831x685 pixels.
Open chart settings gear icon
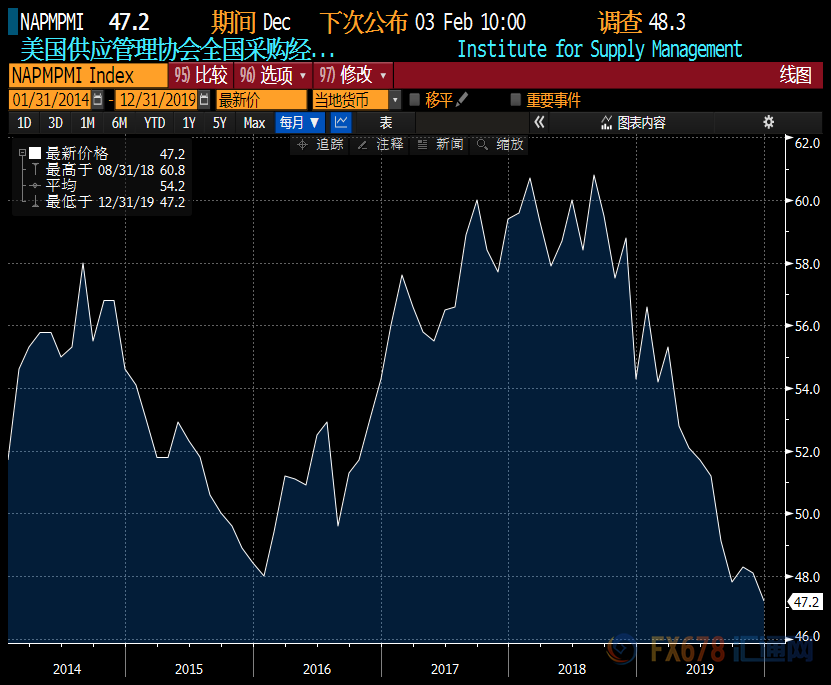point(768,122)
